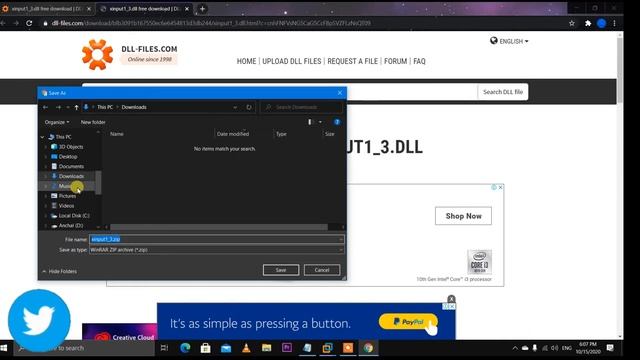Image resolution: width=640 pixels, height=360 pixels.
Task: Open HOME on DLL-files site
Action: click(247, 61)
